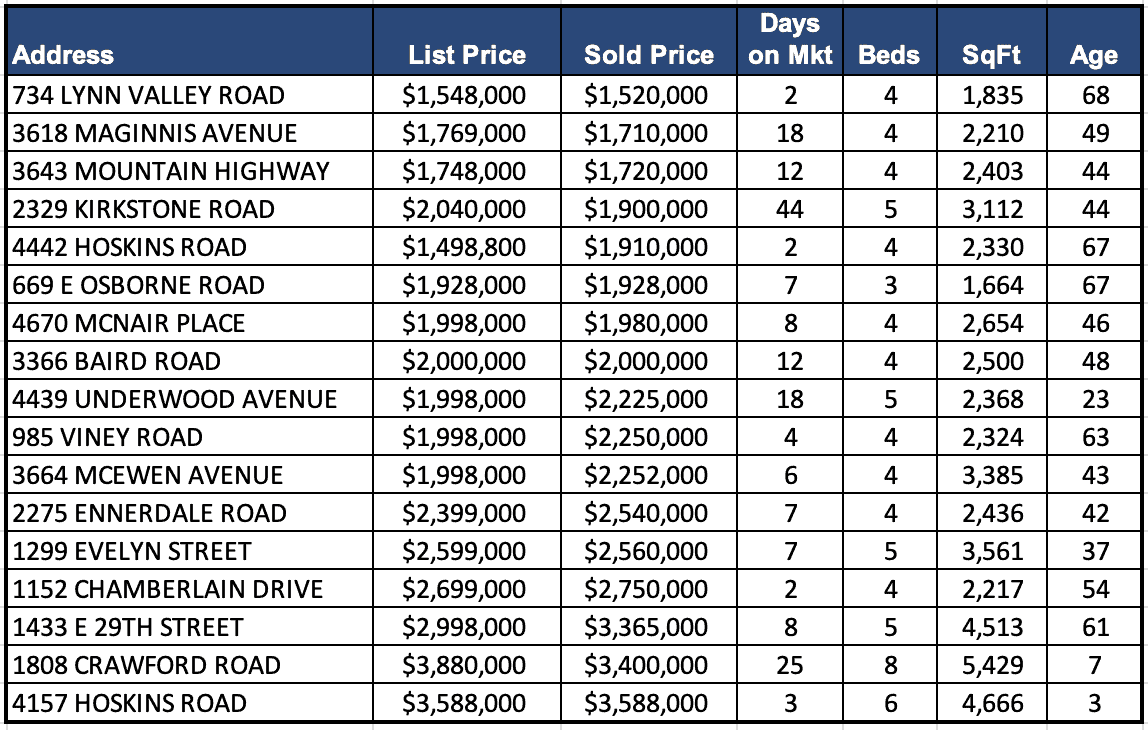Select the 3,561 SqFt cell
Image resolution: width=1148 pixels, height=730 pixels.
coord(992,551)
